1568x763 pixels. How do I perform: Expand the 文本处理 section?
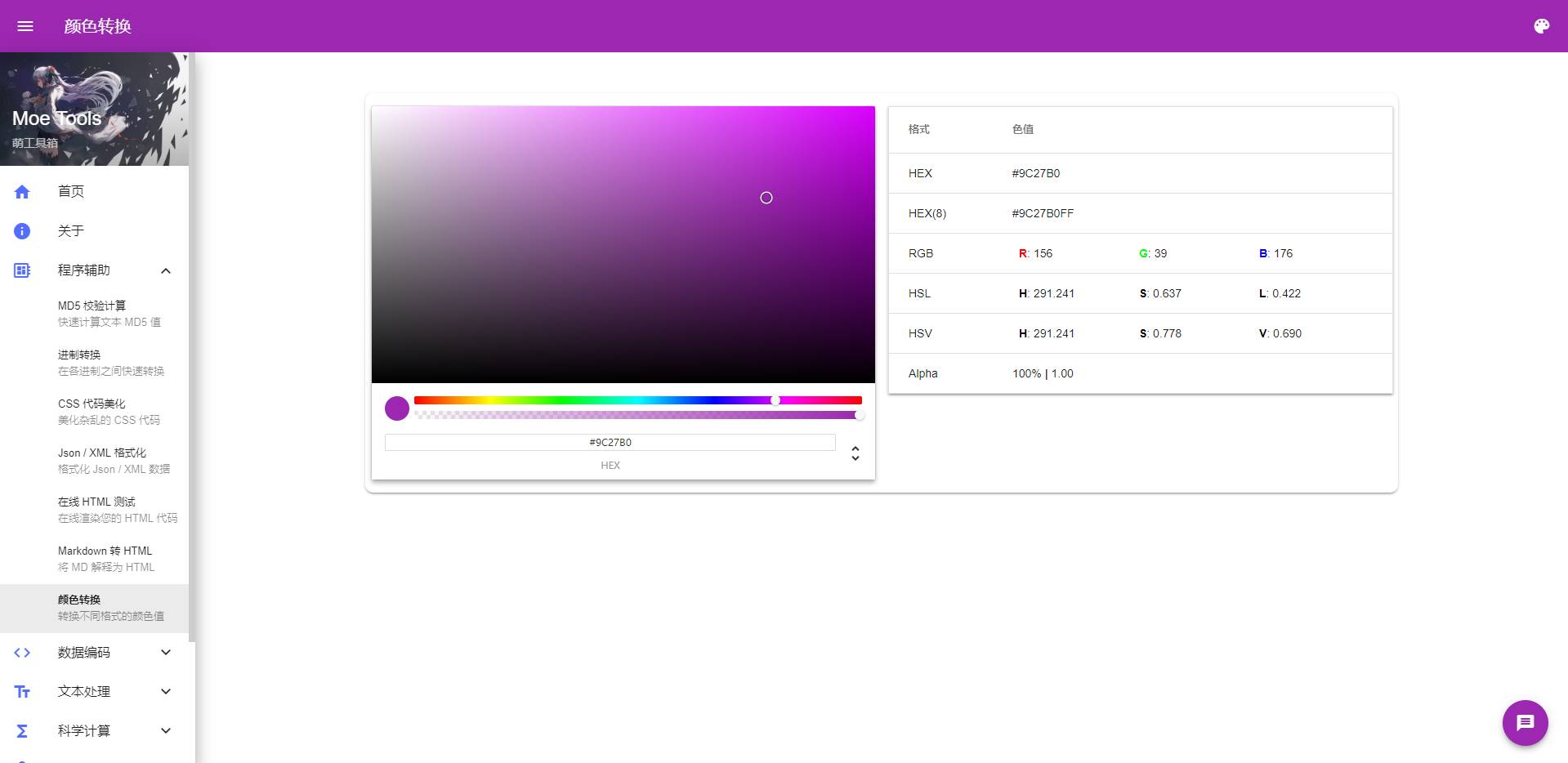(x=166, y=692)
